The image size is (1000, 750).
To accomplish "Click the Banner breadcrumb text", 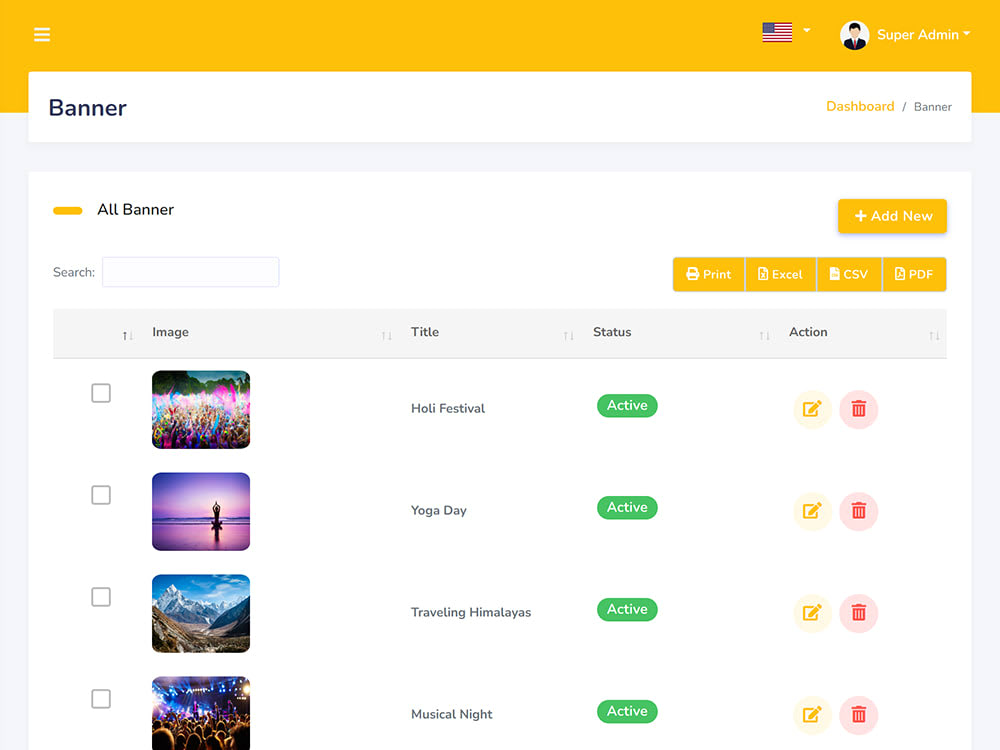I will 932,107.
